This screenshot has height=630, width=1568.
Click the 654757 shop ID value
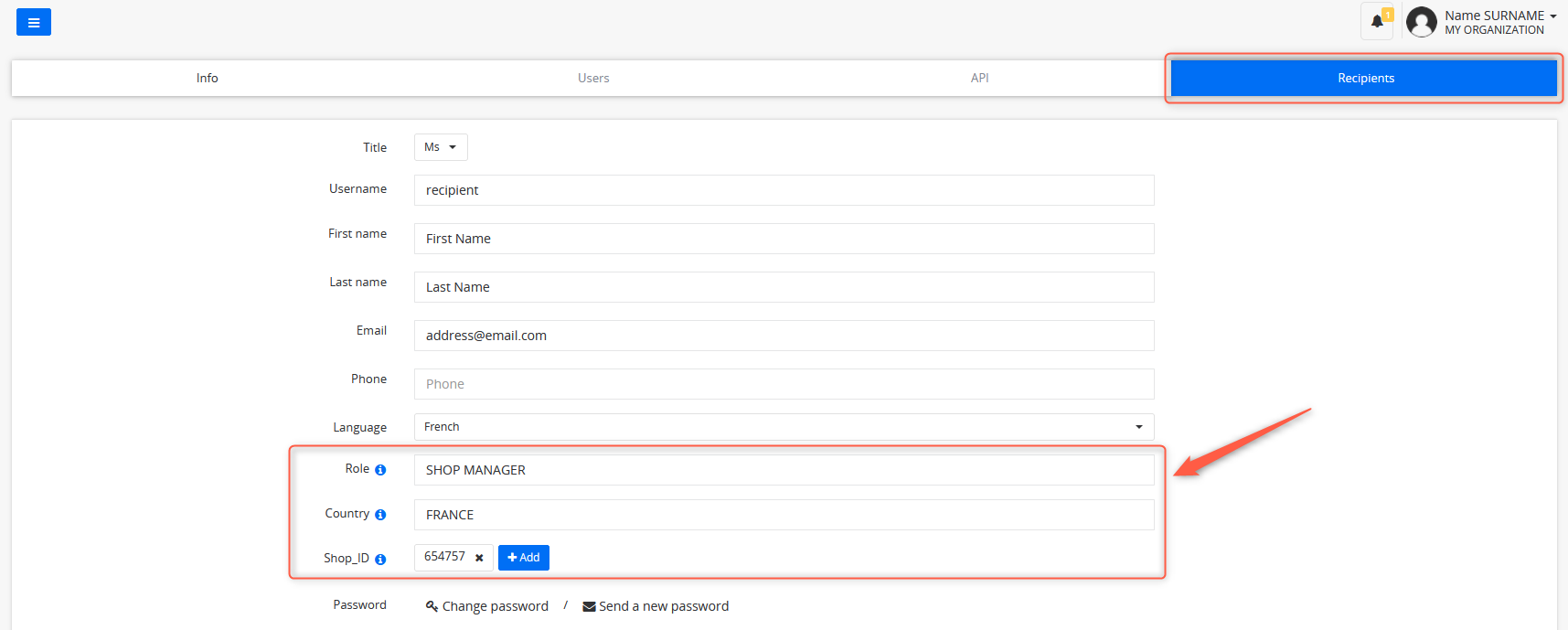[444, 557]
